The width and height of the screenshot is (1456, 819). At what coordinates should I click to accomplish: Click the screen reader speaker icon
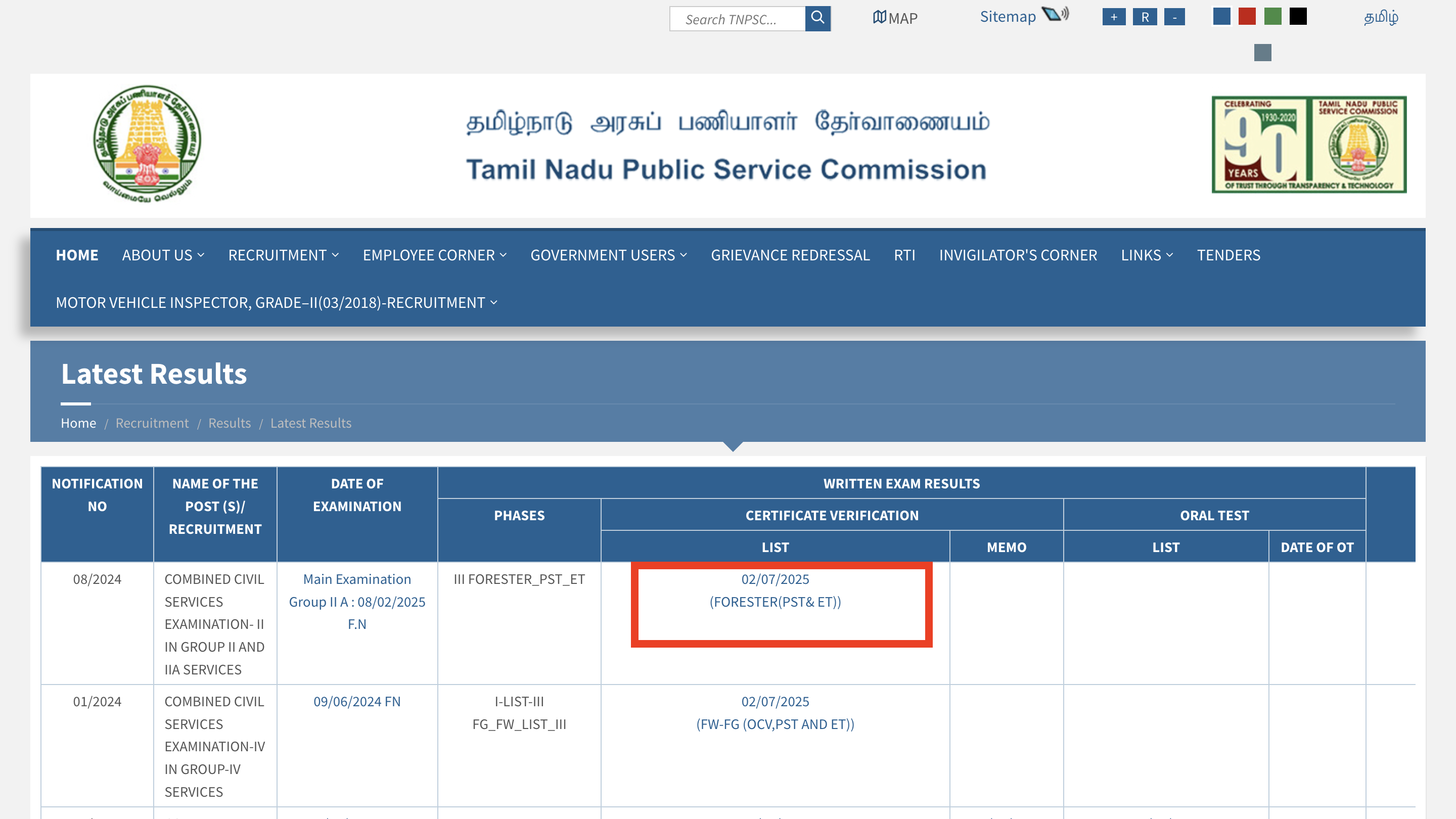pos(1055,14)
